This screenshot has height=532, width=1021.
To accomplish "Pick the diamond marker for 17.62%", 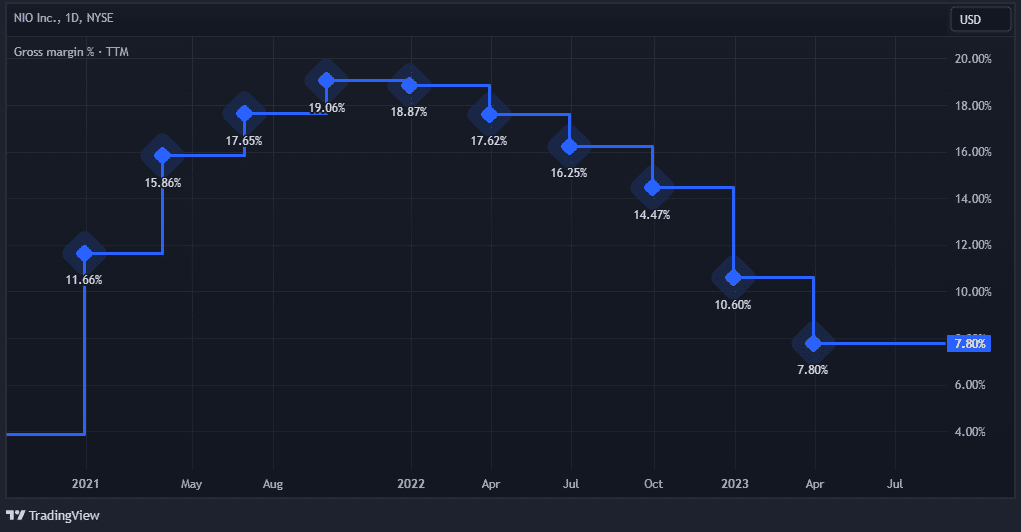I will pos(489,114).
